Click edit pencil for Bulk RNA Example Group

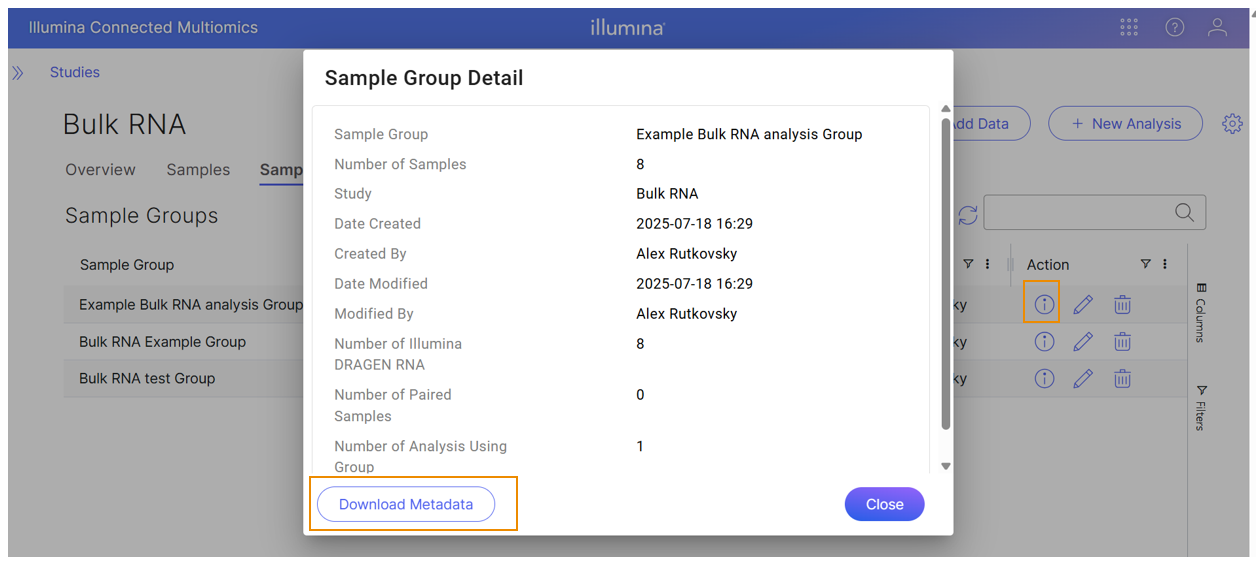tap(1083, 342)
